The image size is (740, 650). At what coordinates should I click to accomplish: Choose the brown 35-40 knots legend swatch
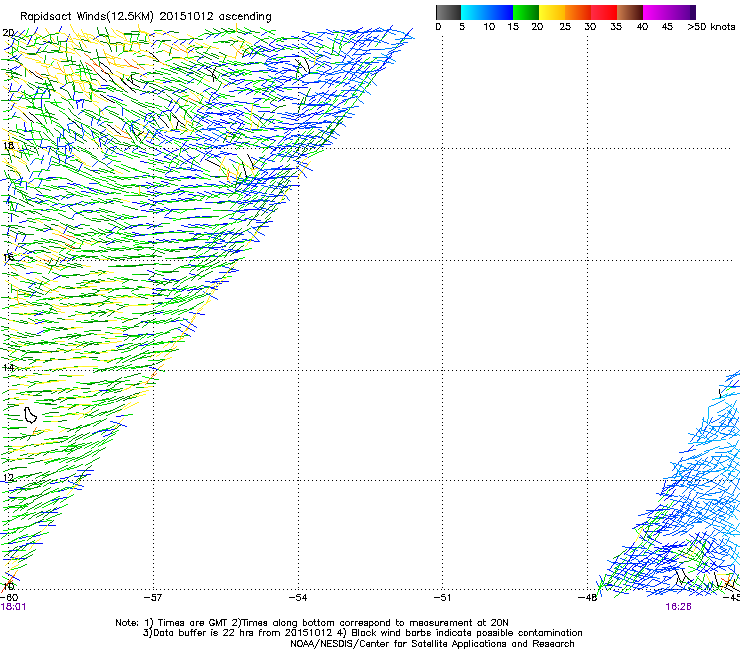[630, 12]
